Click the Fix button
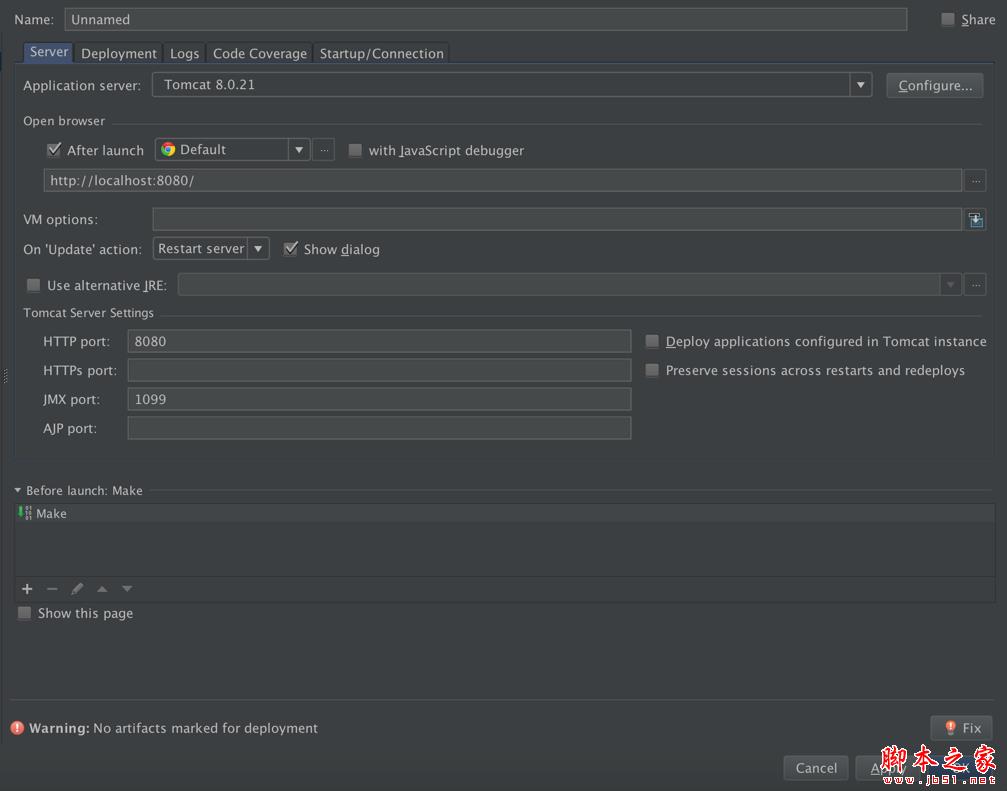The height and width of the screenshot is (791, 1007). [961, 728]
